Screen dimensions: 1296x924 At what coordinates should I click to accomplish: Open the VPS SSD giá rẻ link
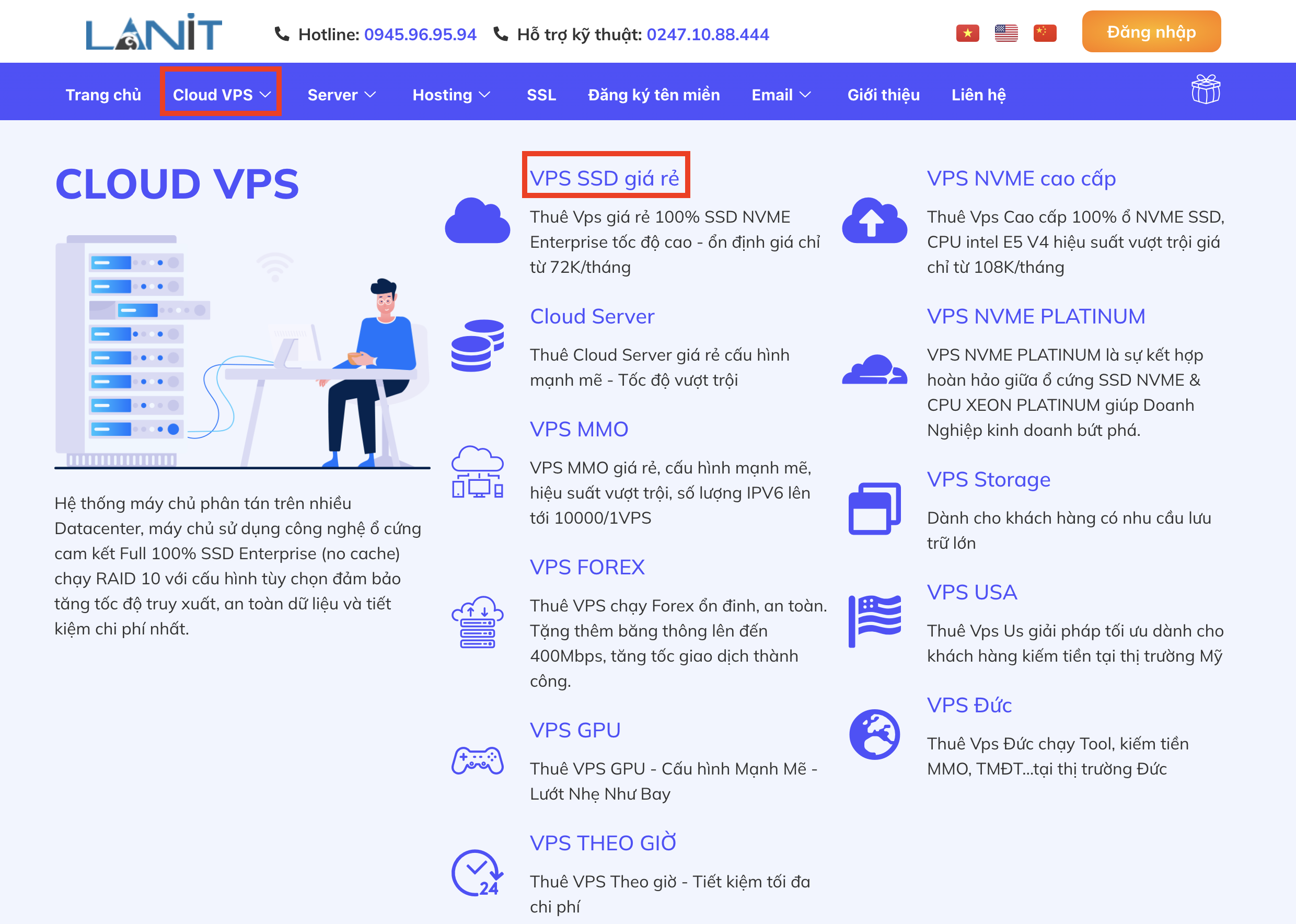pyautogui.click(x=604, y=177)
